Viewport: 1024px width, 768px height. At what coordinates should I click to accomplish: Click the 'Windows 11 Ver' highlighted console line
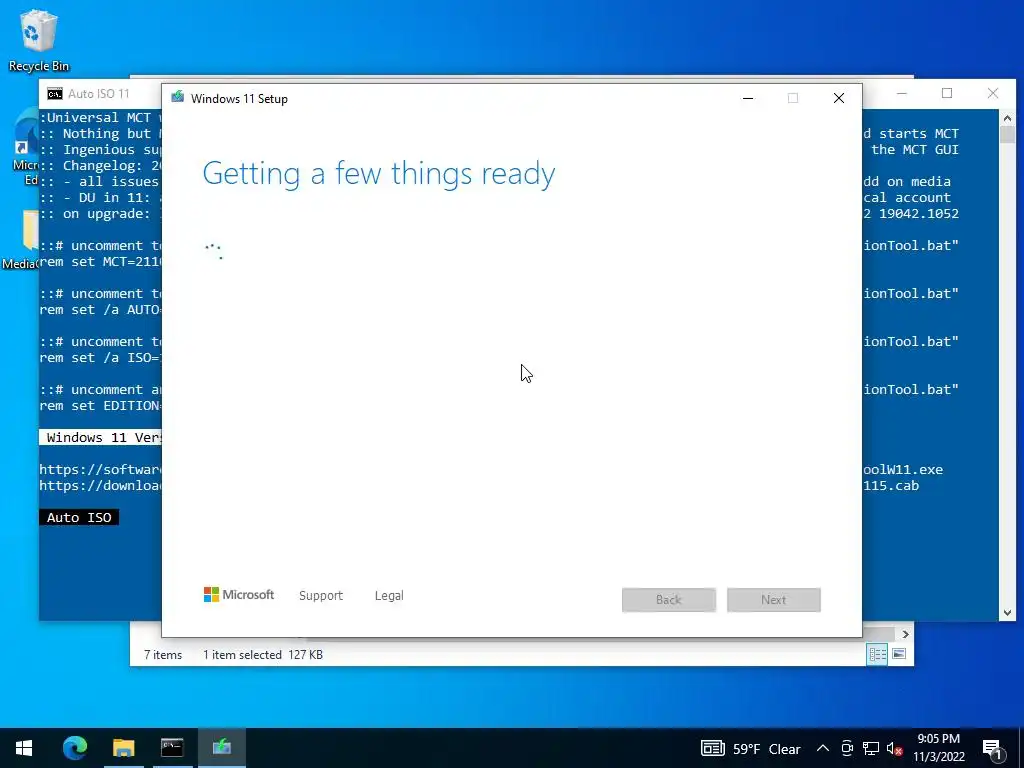(100, 438)
